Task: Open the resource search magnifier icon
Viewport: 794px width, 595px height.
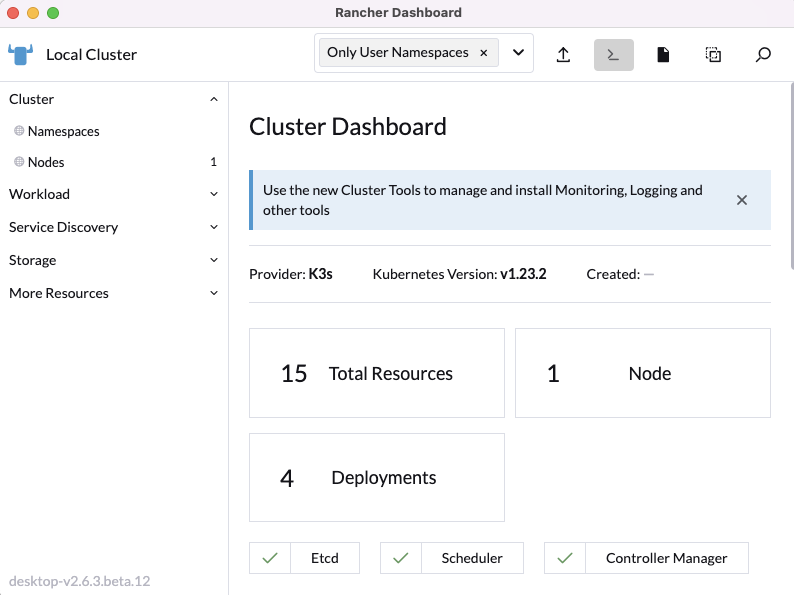Action: pos(763,55)
